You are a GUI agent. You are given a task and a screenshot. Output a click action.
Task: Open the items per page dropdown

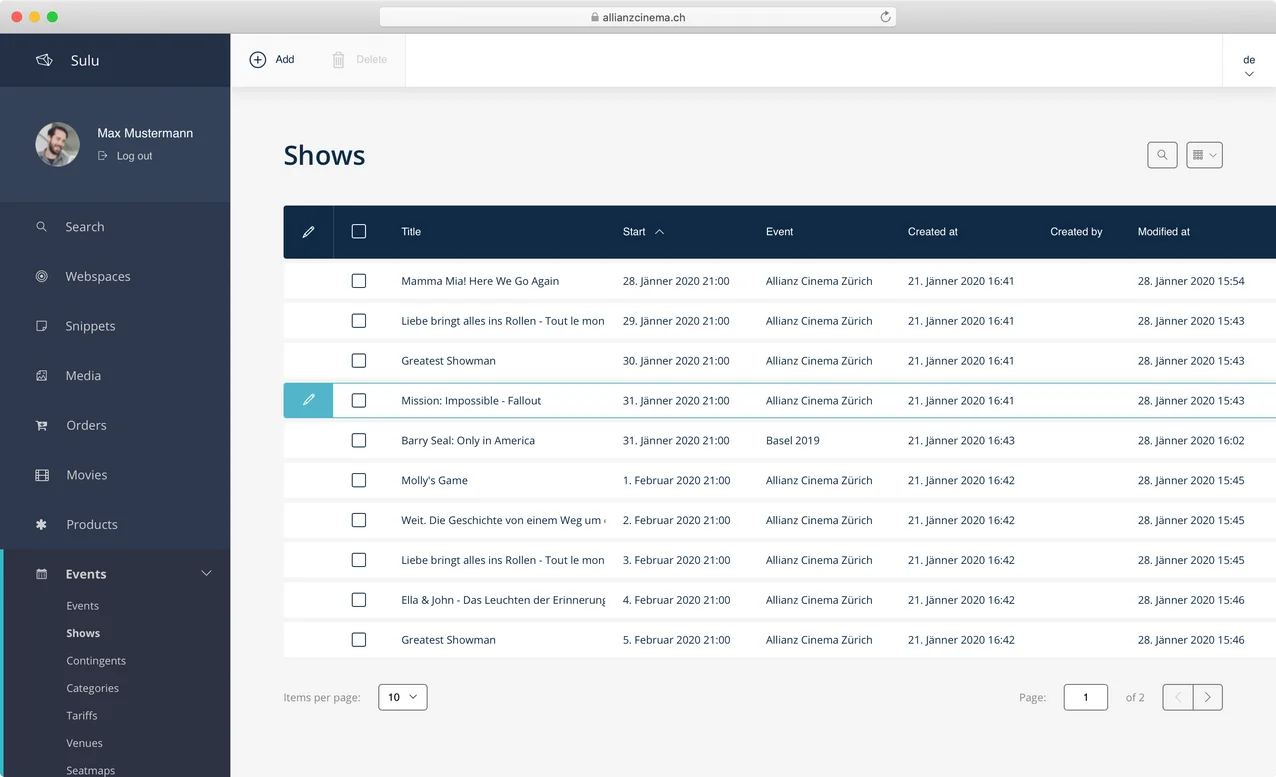point(402,697)
